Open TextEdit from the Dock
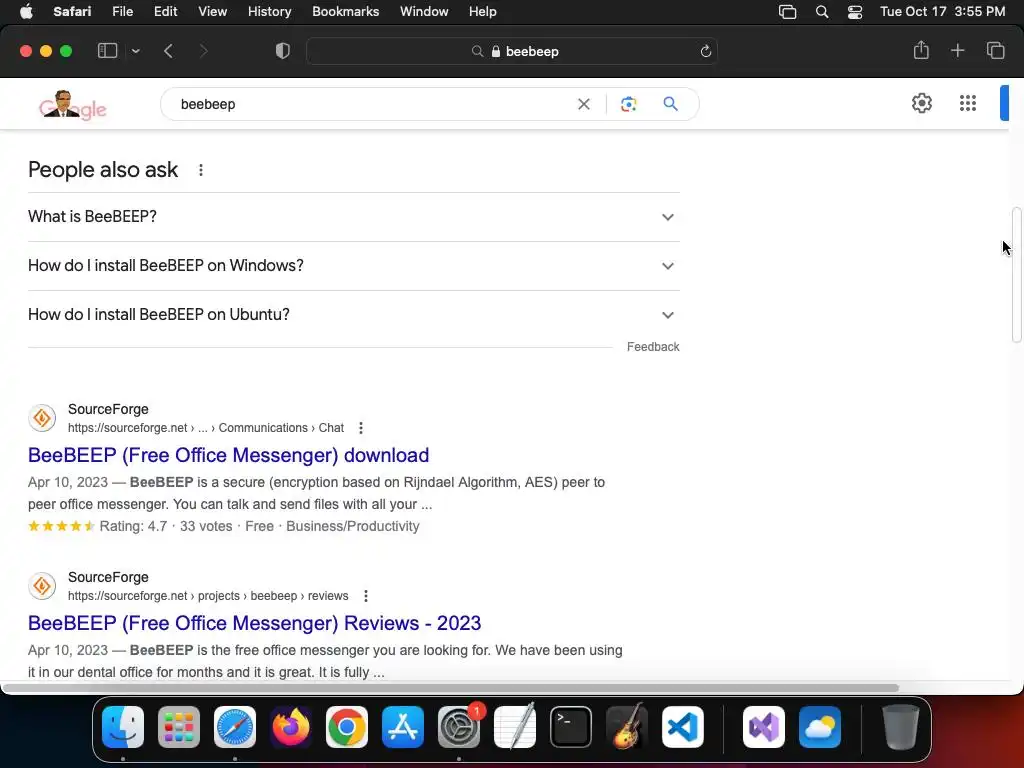The height and width of the screenshot is (768, 1024). [x=515, y=727]
